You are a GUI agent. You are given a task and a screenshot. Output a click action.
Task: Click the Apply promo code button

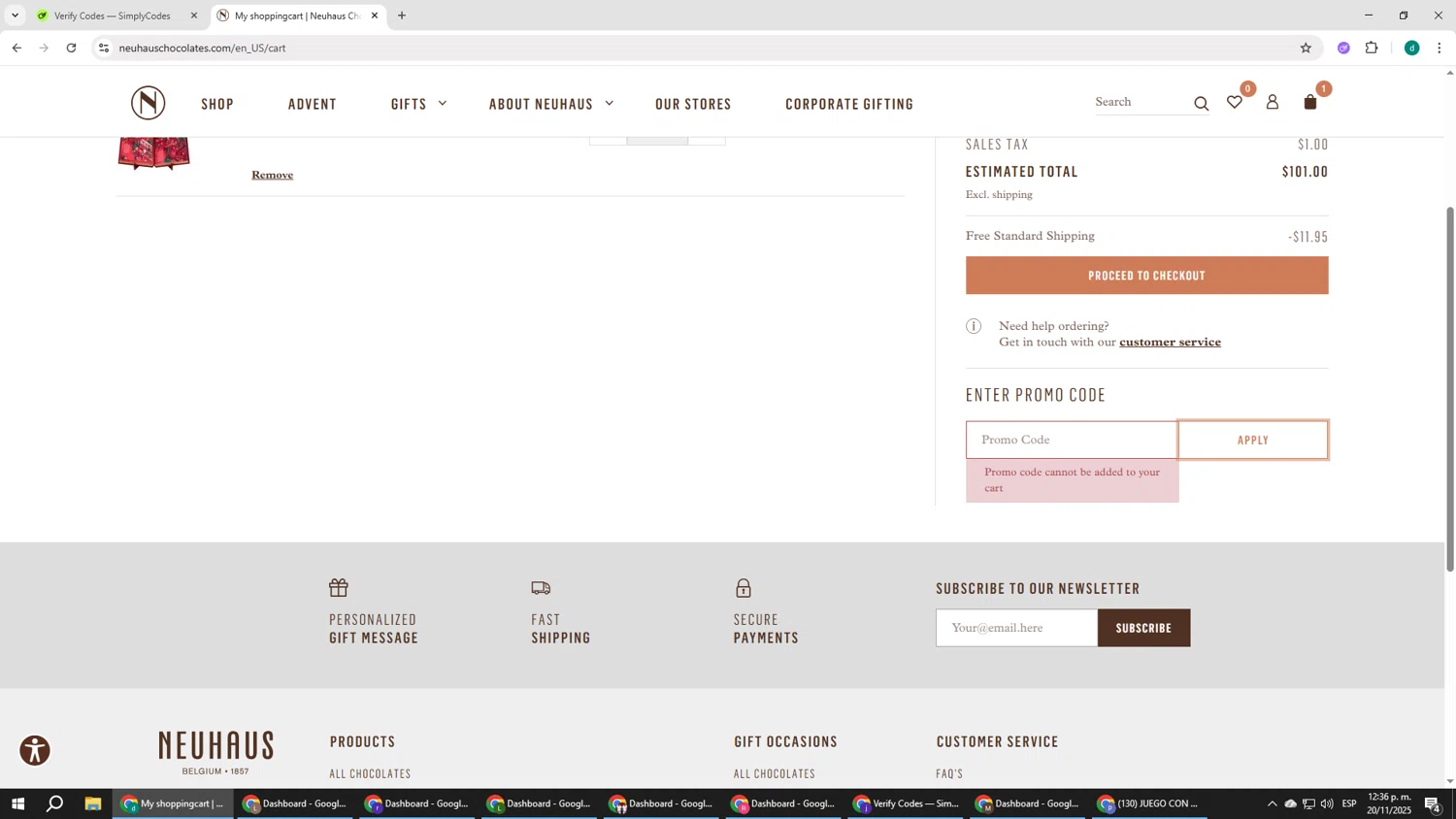pyautogui.click(x=1253, y=440)
